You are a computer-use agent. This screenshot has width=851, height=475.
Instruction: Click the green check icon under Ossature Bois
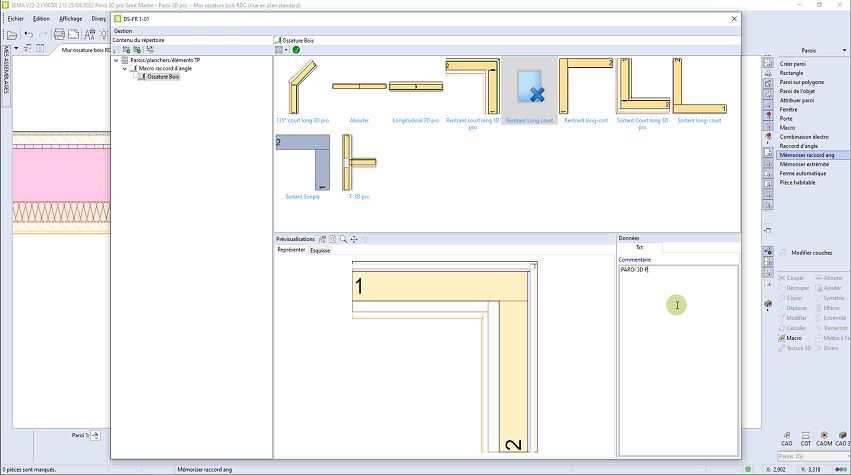click(296, 49)
